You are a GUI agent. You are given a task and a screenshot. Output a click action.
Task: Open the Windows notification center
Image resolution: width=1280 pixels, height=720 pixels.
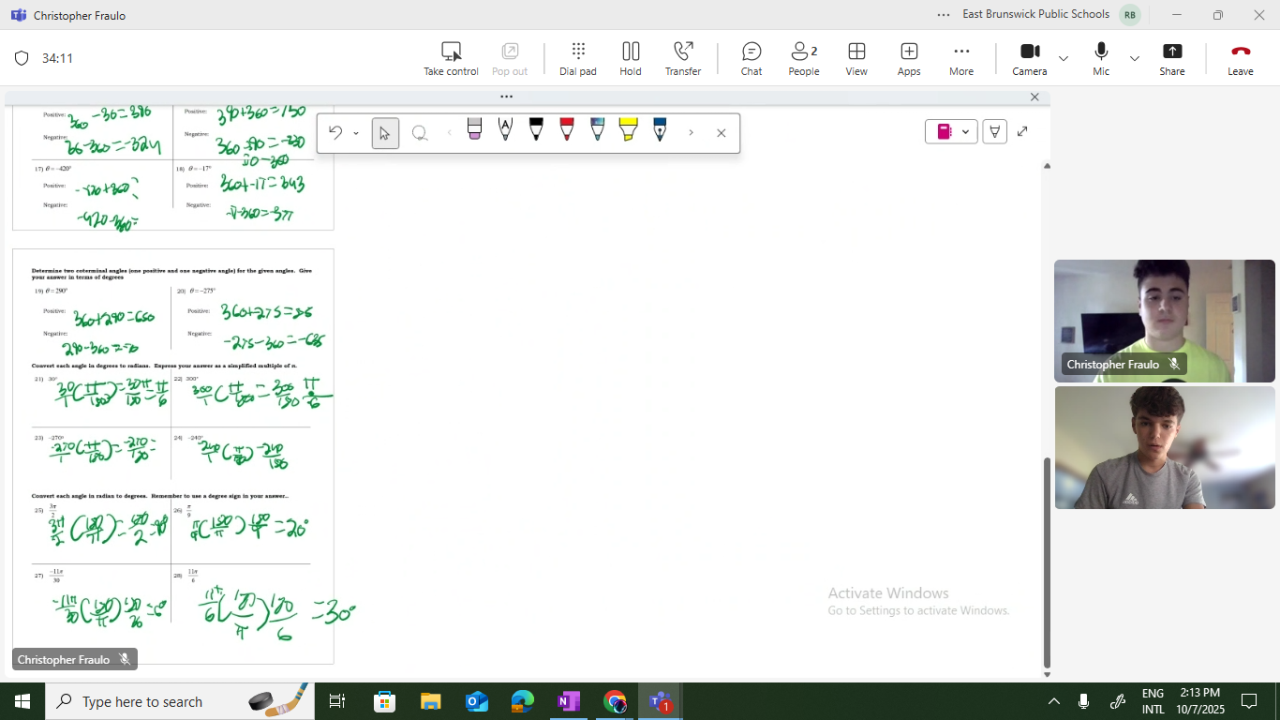pyautogui.click(x=1249, y=701)
